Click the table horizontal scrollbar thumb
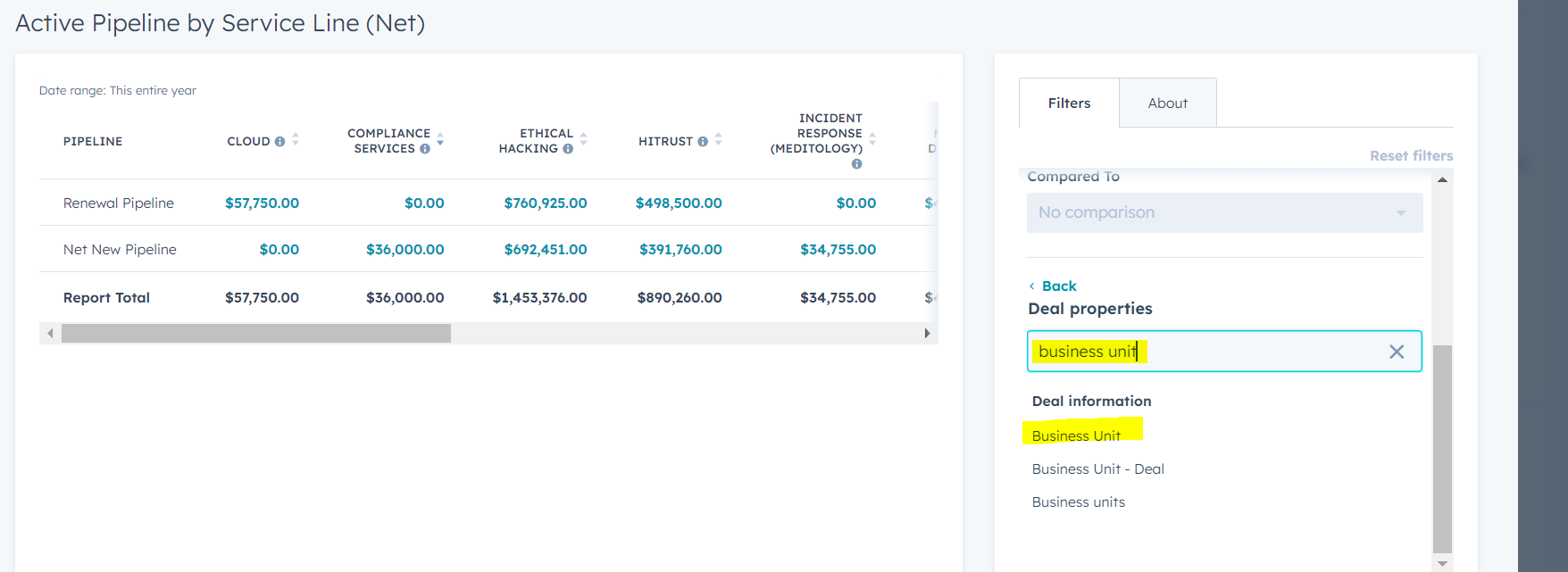1568x572 pixels. pyautogui.click(x=255, y=334)
